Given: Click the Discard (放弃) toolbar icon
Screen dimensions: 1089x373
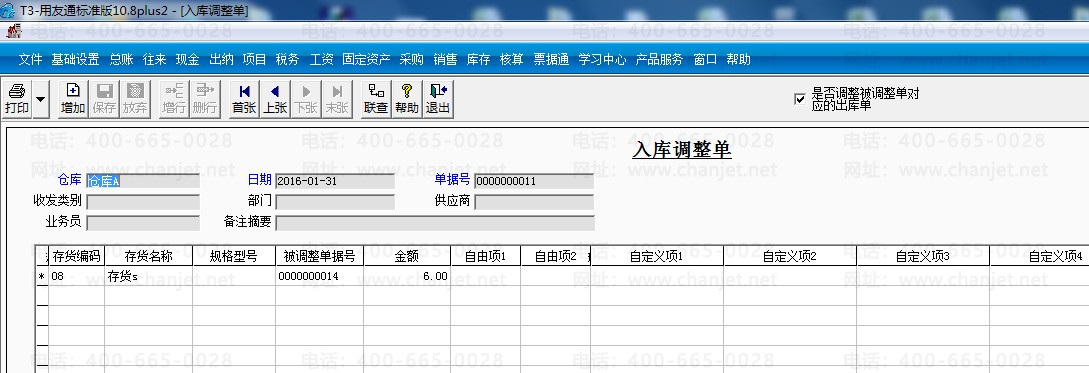Looking at the screenshot, I should [x=135, y=99].
